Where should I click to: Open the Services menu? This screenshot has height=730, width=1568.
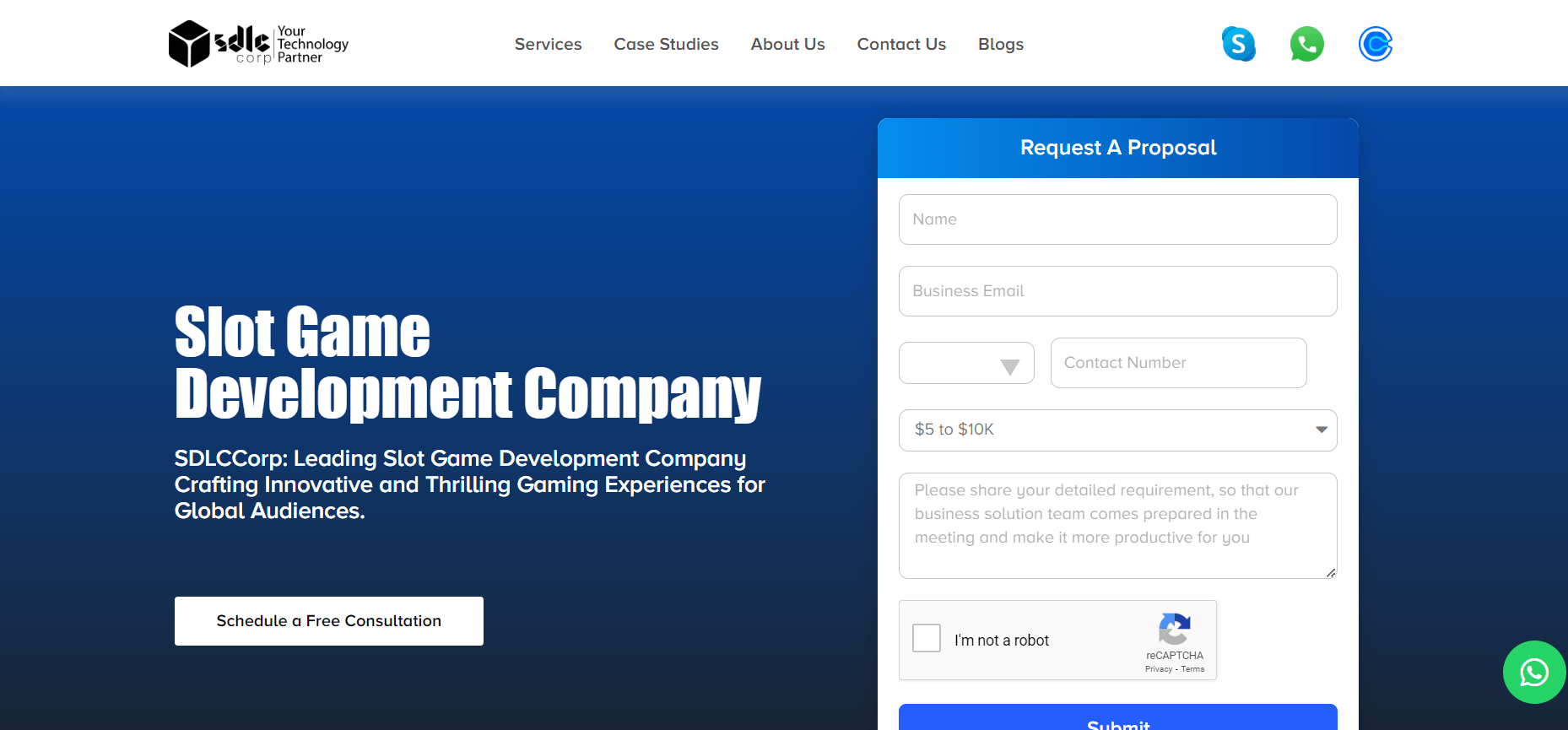point(549,44)
